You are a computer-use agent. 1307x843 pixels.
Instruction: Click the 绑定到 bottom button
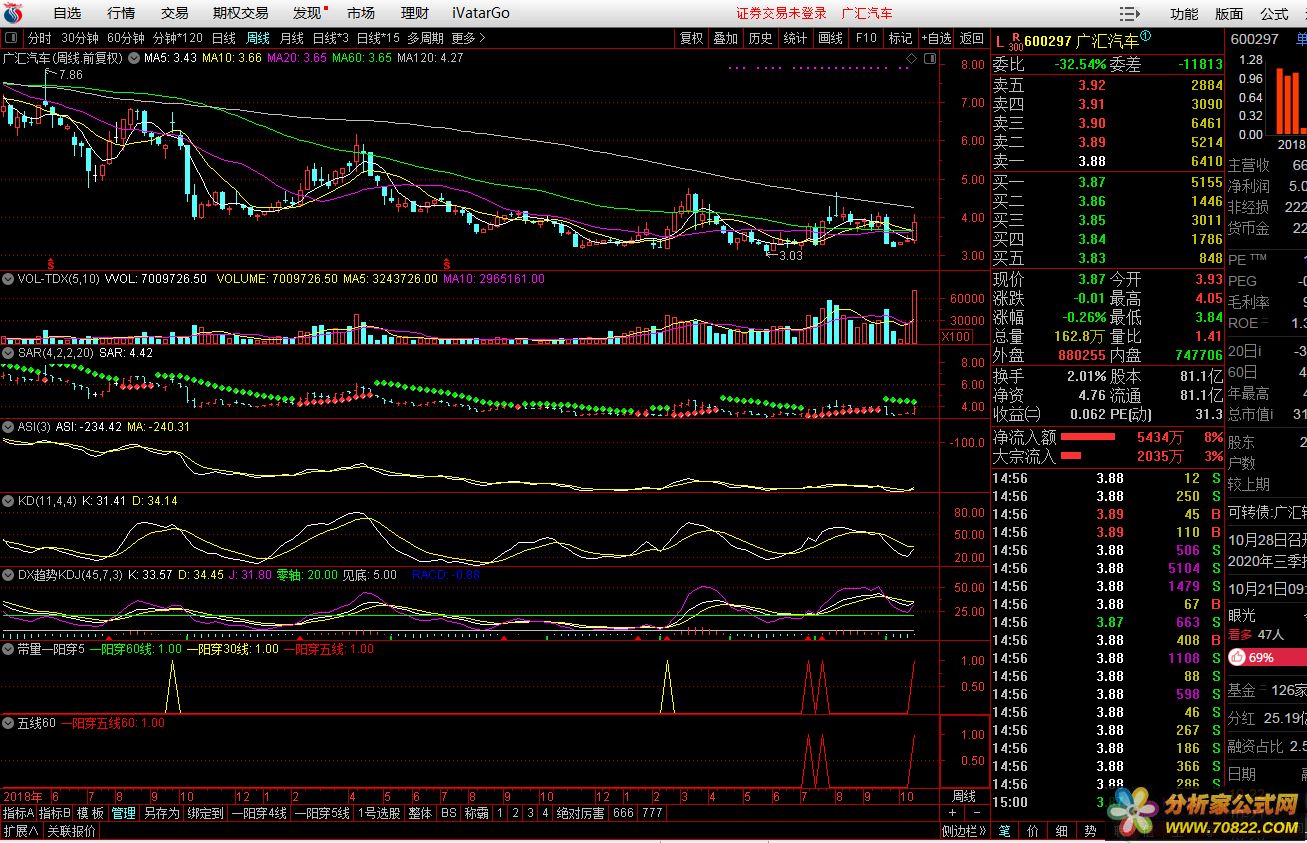[205, 814]
